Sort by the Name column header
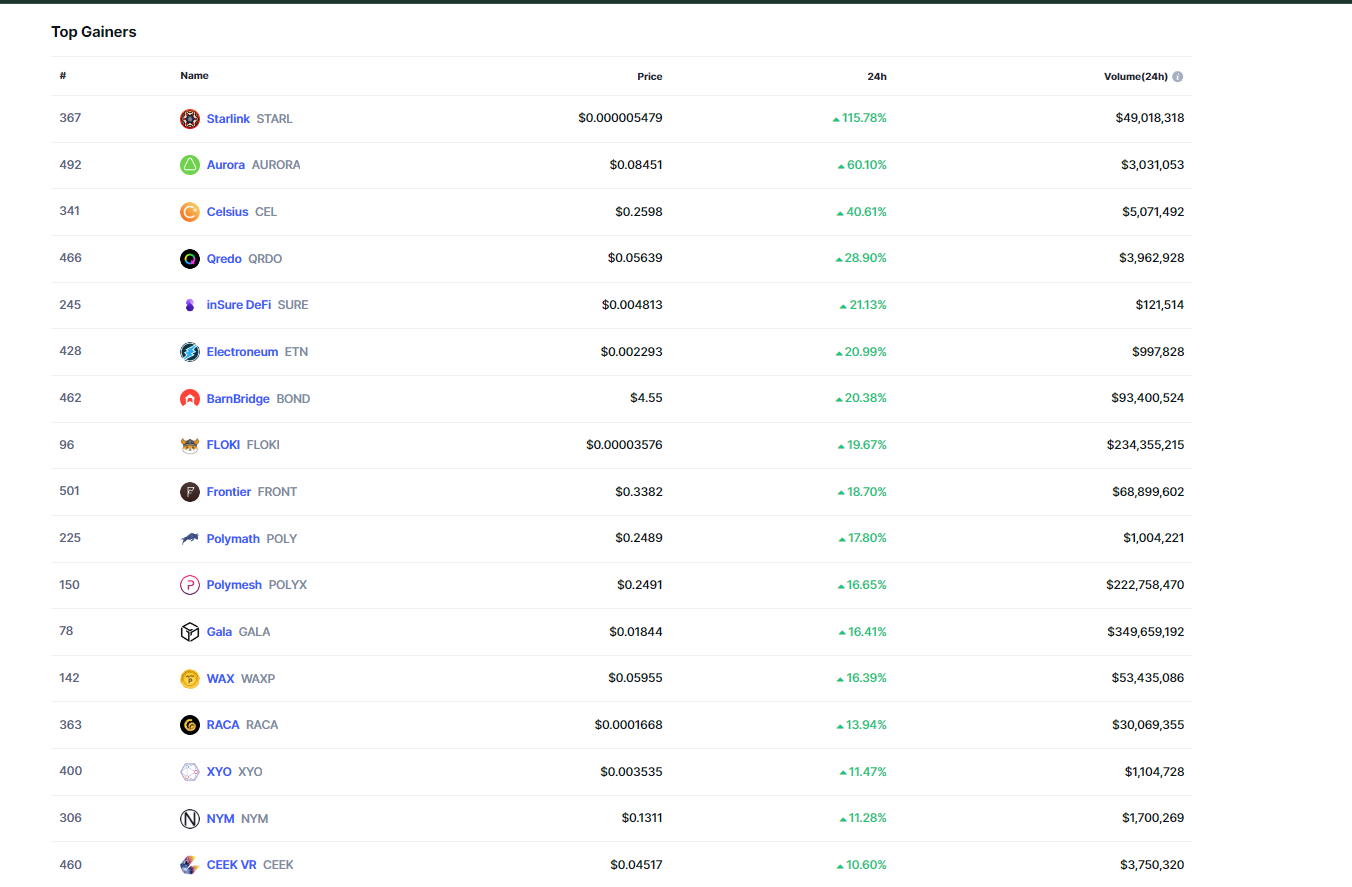1352x887 pixels. (x=194, y=76)
